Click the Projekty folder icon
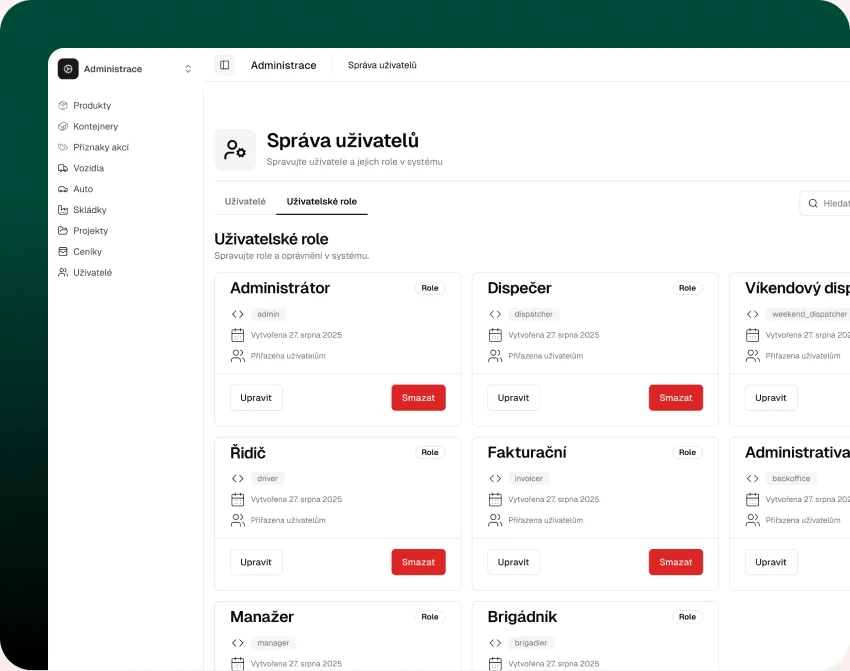 point(63,230)
